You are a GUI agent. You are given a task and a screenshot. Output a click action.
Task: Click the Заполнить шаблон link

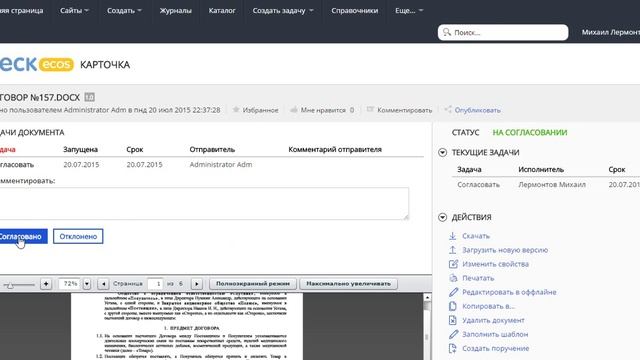(495, 334)
